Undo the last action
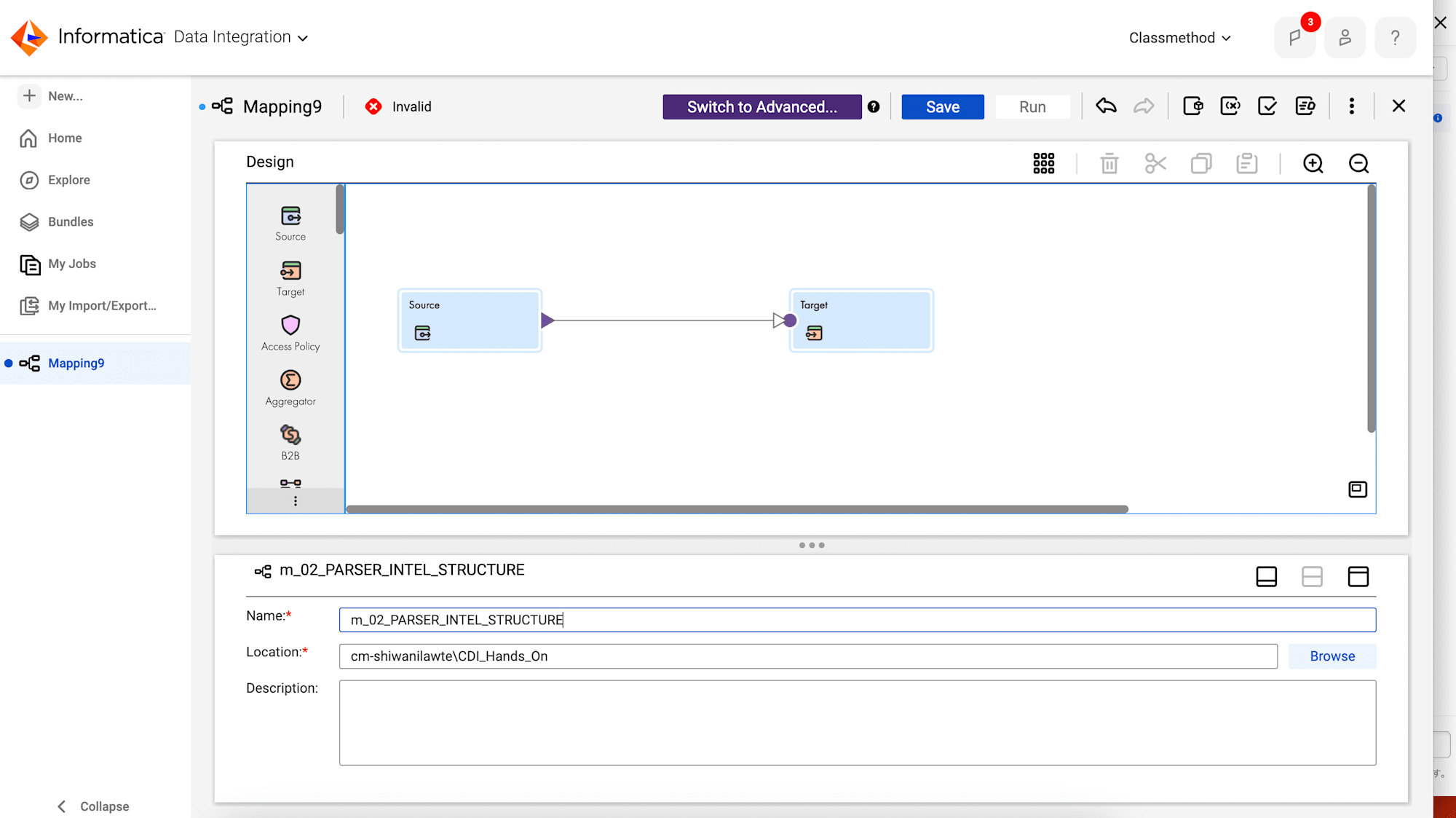Image resolution: width=1456 pixels, height=818 pixels. point(1106,106)
